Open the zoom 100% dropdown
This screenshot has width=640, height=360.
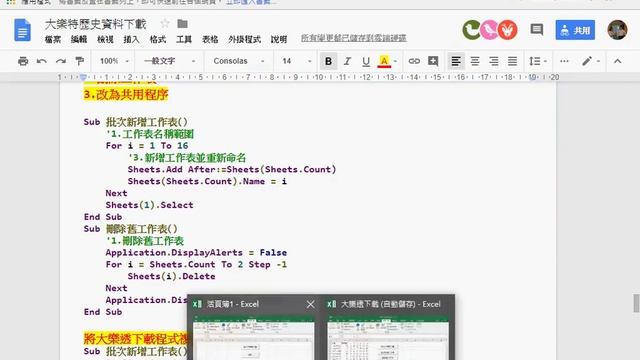coord(114,61)
